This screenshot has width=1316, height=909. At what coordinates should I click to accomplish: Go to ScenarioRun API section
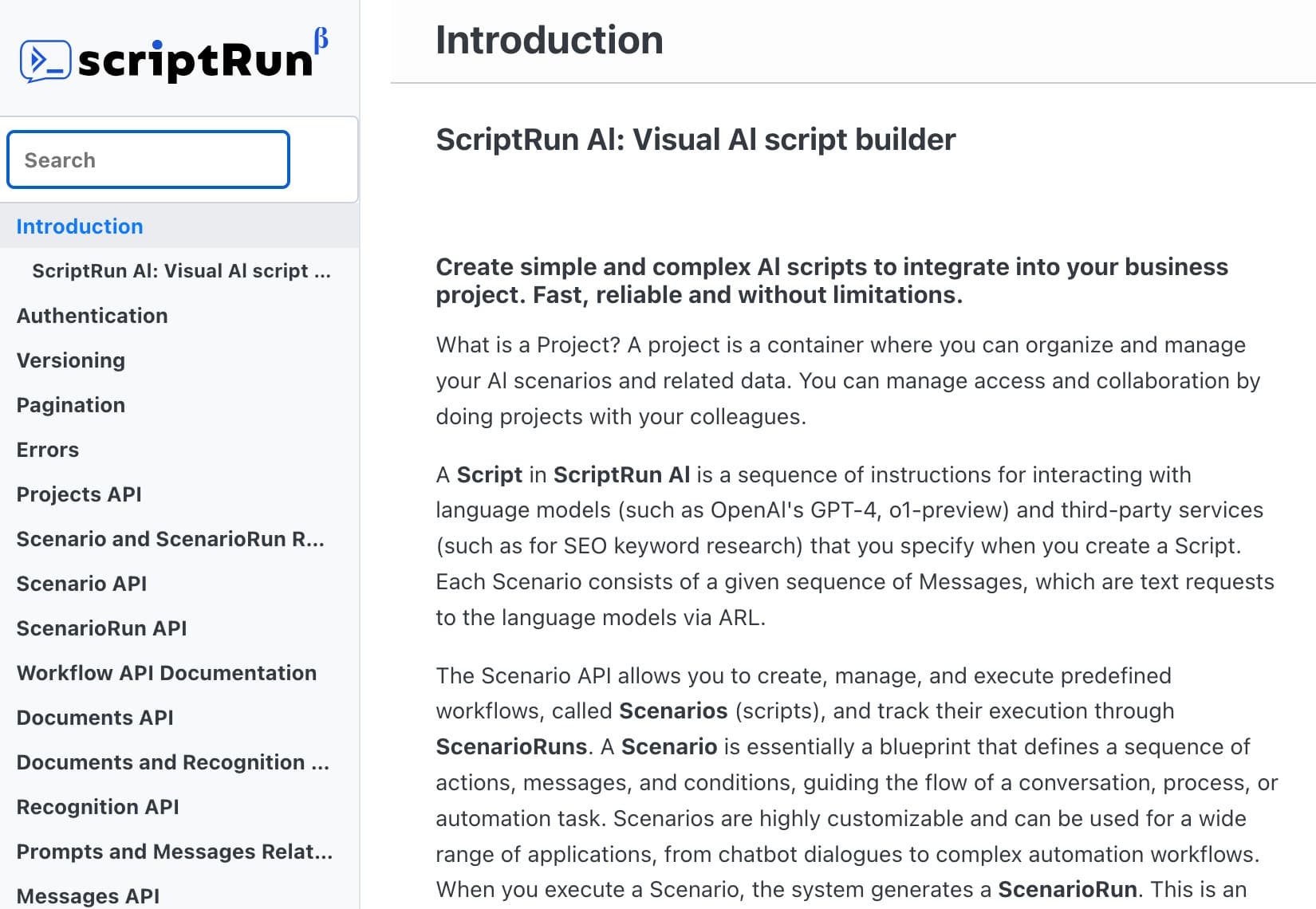[x=101, y=628]
